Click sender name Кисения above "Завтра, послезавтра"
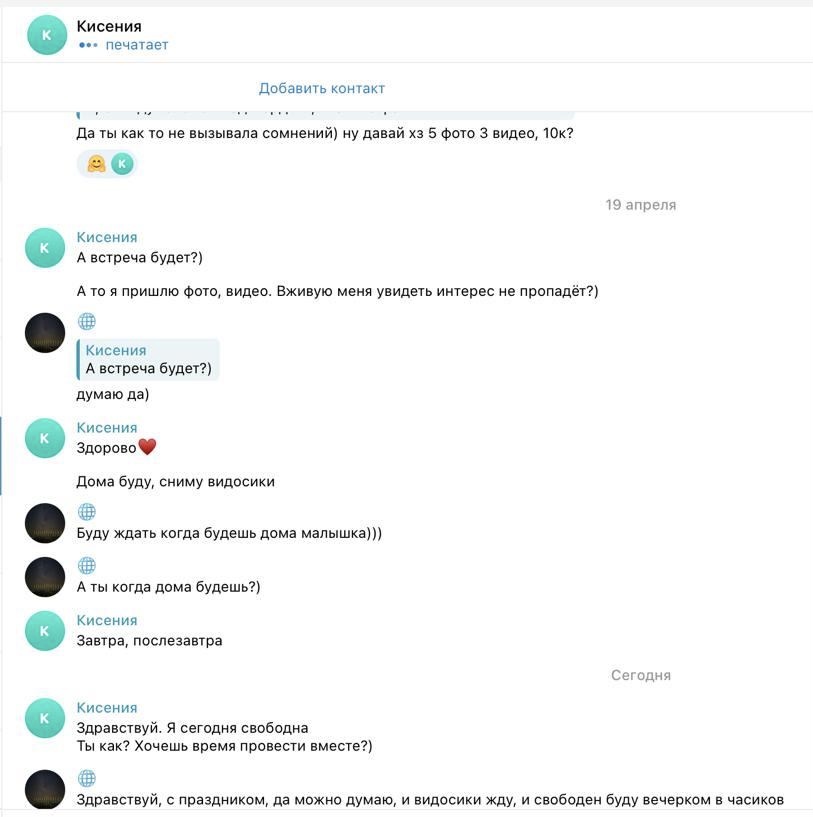The height and width of the screenshot is (817, 813). [107, 620]
